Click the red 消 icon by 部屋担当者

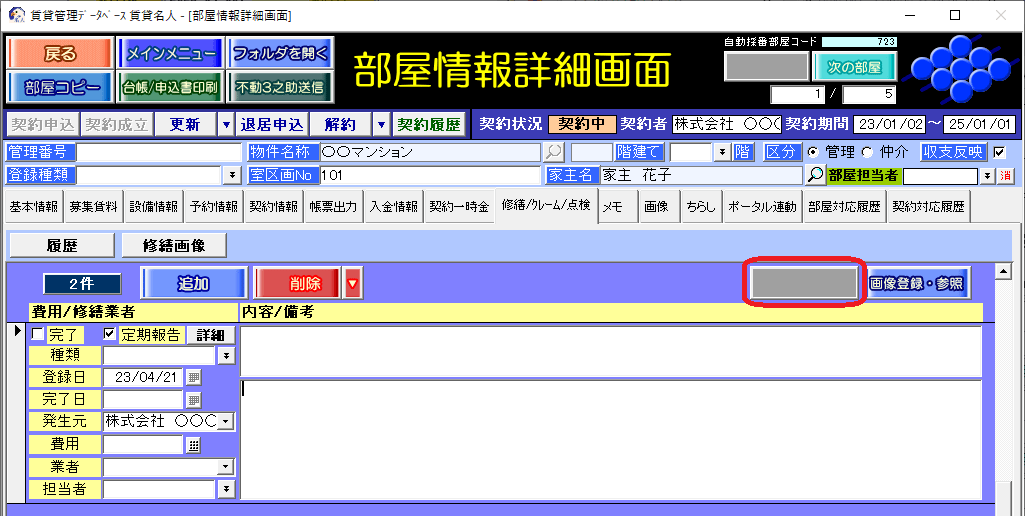tap(1005, 175)
